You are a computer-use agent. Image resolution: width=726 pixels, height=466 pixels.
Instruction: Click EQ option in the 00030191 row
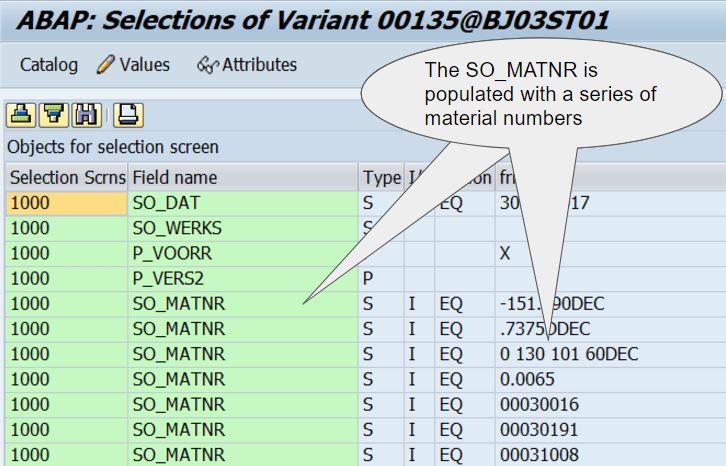(451, 429)
